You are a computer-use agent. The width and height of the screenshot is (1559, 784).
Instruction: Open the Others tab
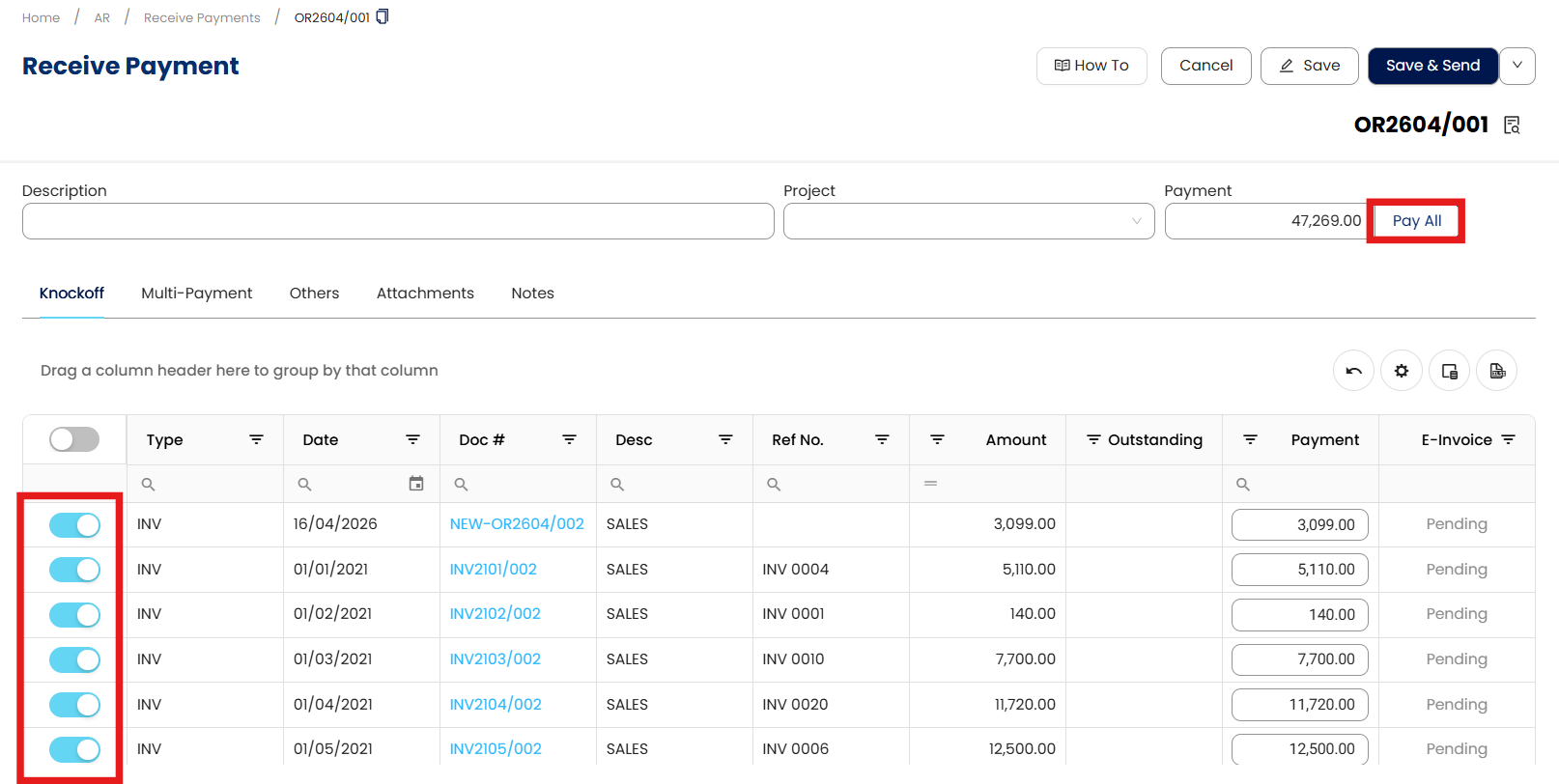coord(315,294)
